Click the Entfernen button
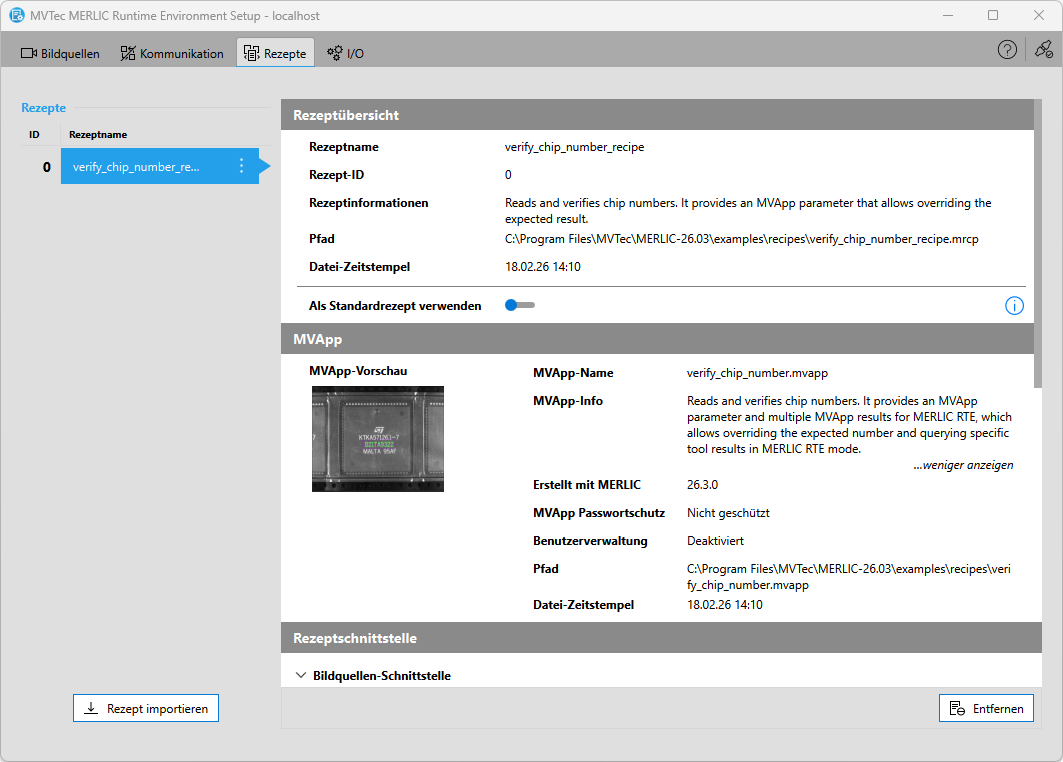 pos(989,708)
